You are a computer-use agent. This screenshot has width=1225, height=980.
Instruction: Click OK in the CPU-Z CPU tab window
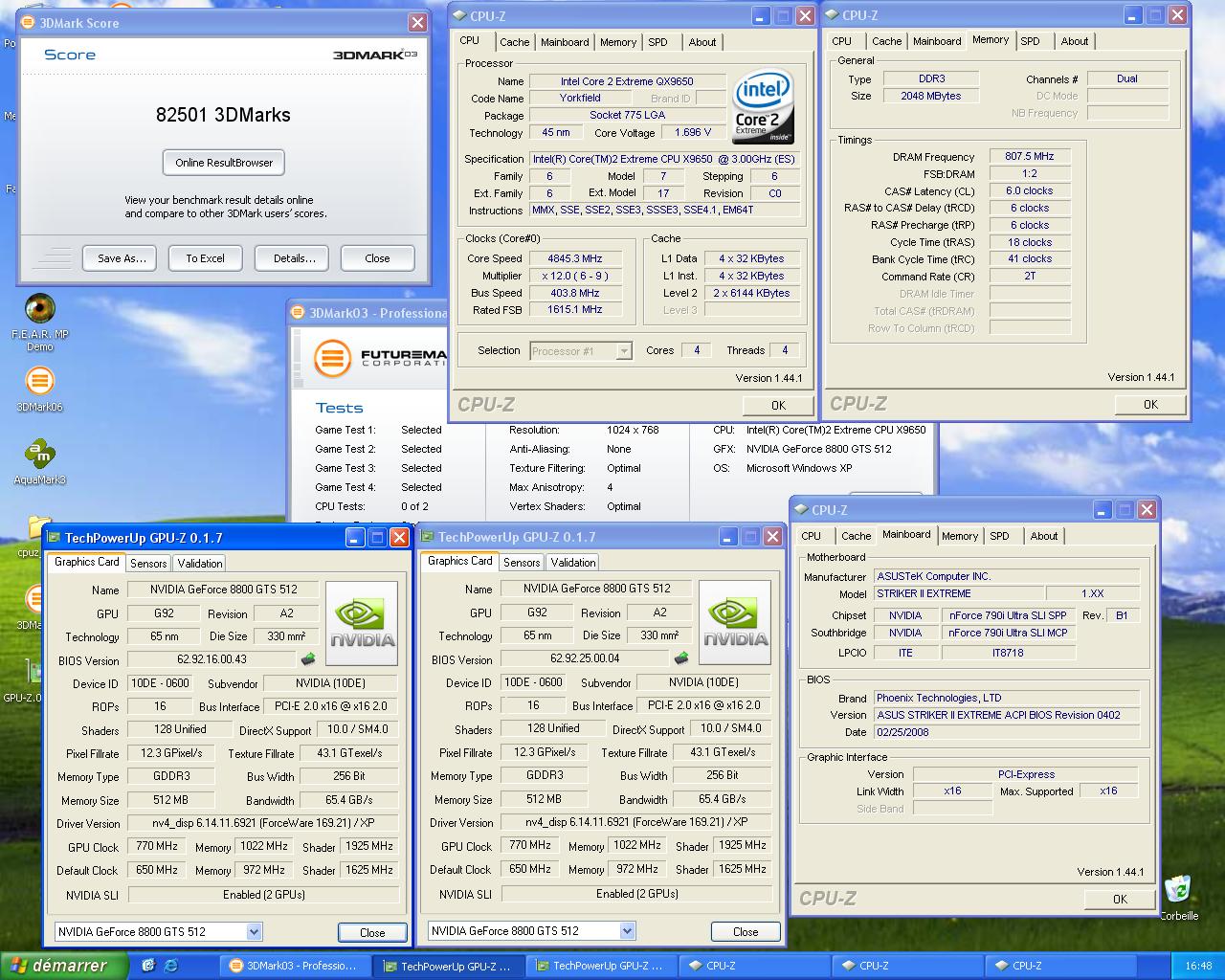pos(778,405)
